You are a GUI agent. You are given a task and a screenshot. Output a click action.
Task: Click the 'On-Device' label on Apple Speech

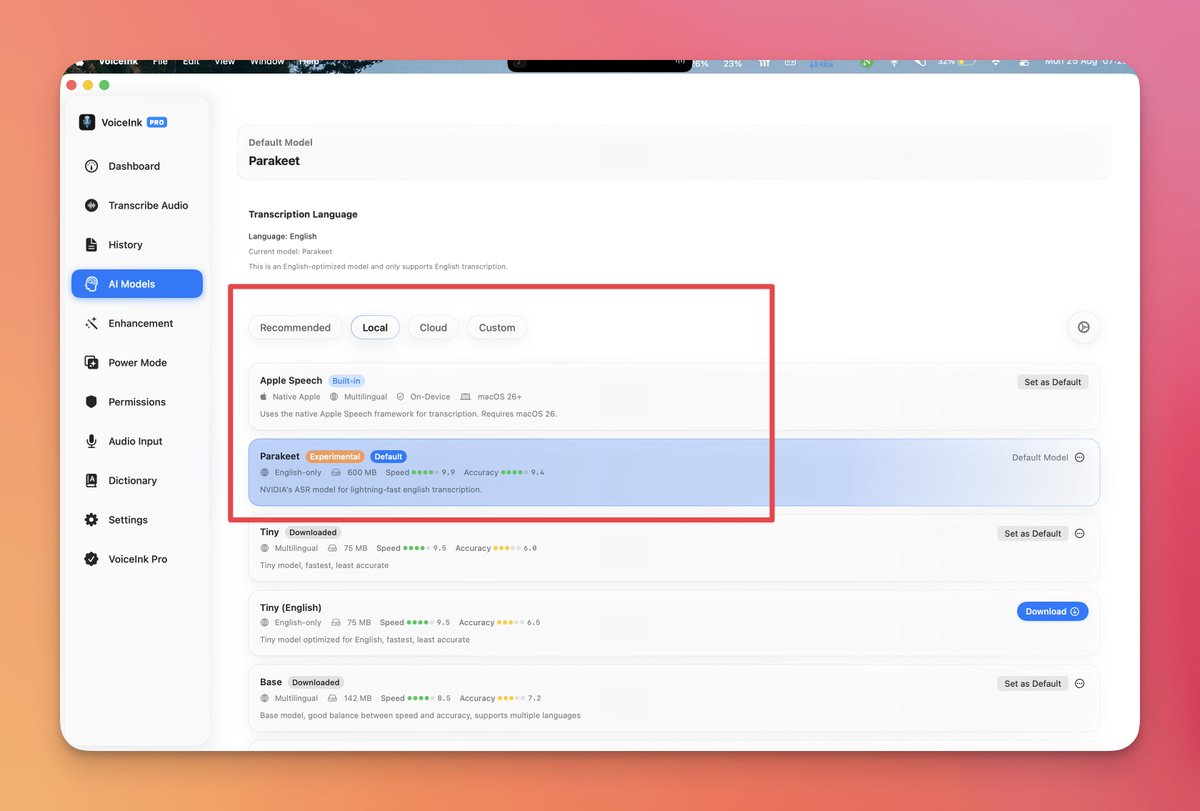click(x=430, y=397)
